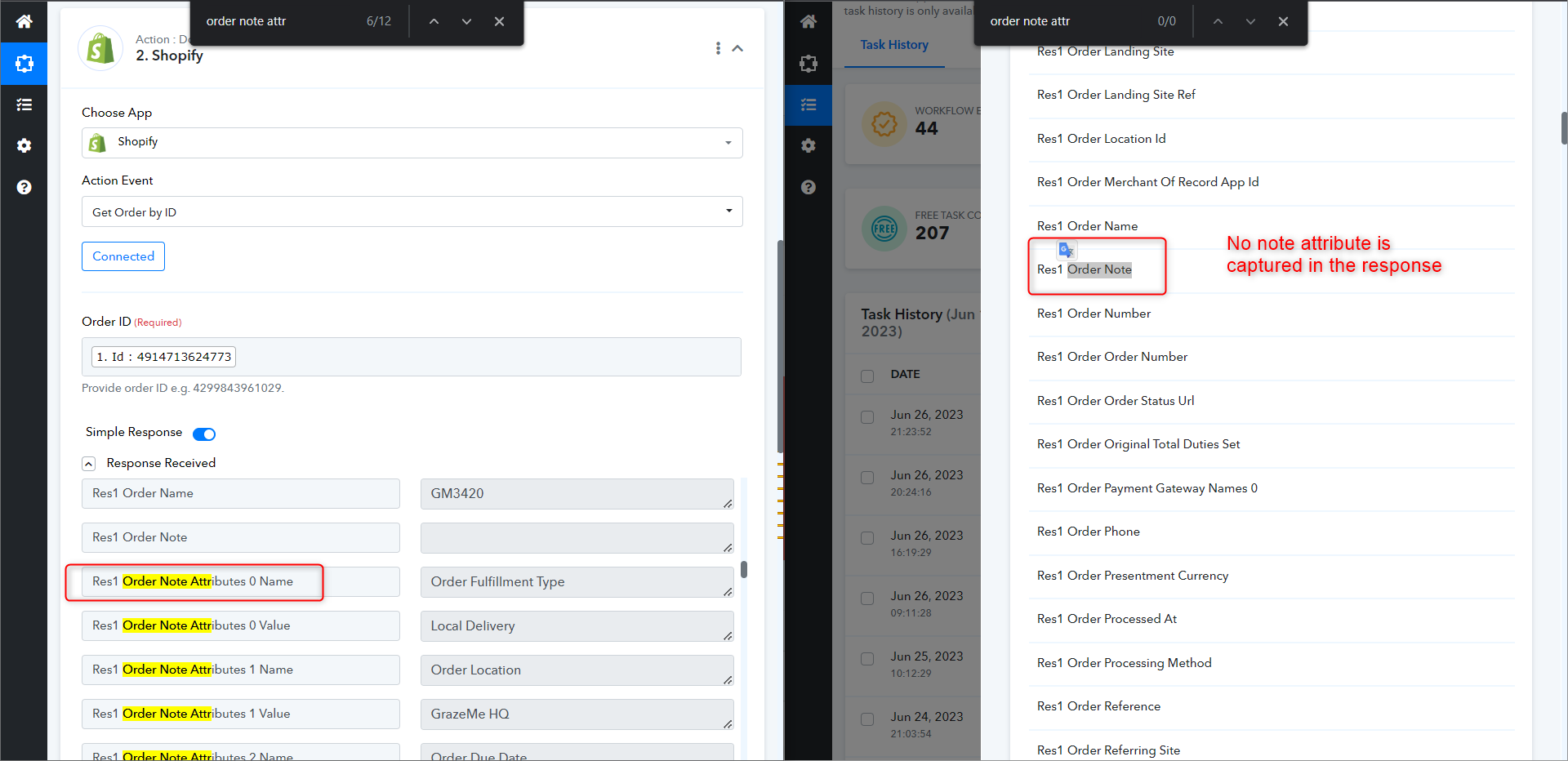
Task: Tick the select-all checkbox beside DATE header
Action: coord(867,376)
